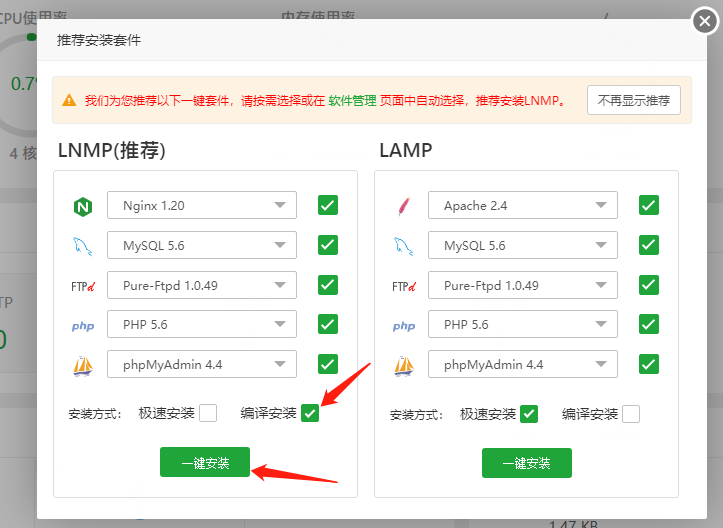
Task: Click the php logo icon in LNMP
Action: tap(83, 326)
